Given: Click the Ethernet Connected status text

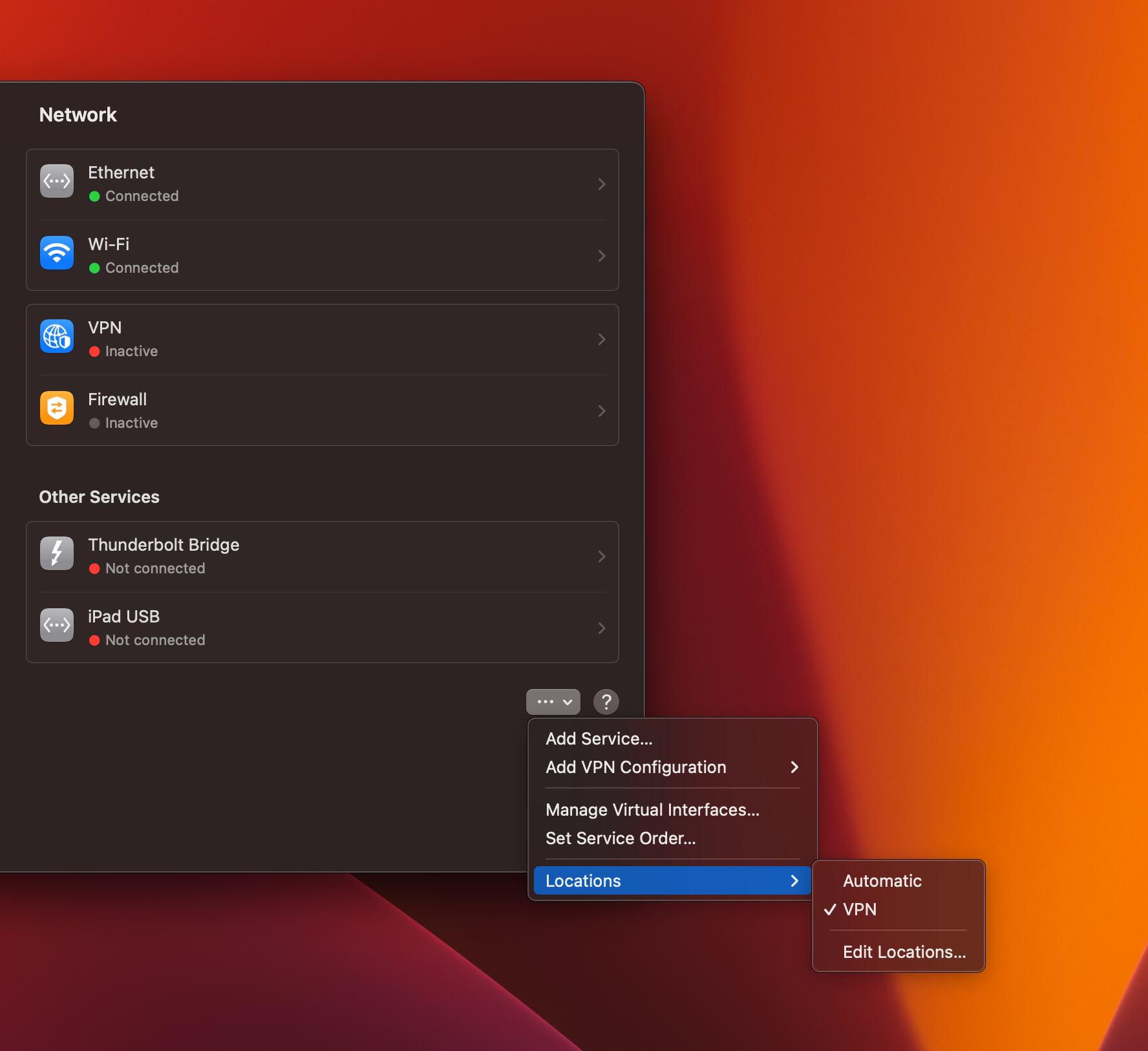Looking at the screenshot, I should [142, 196].
